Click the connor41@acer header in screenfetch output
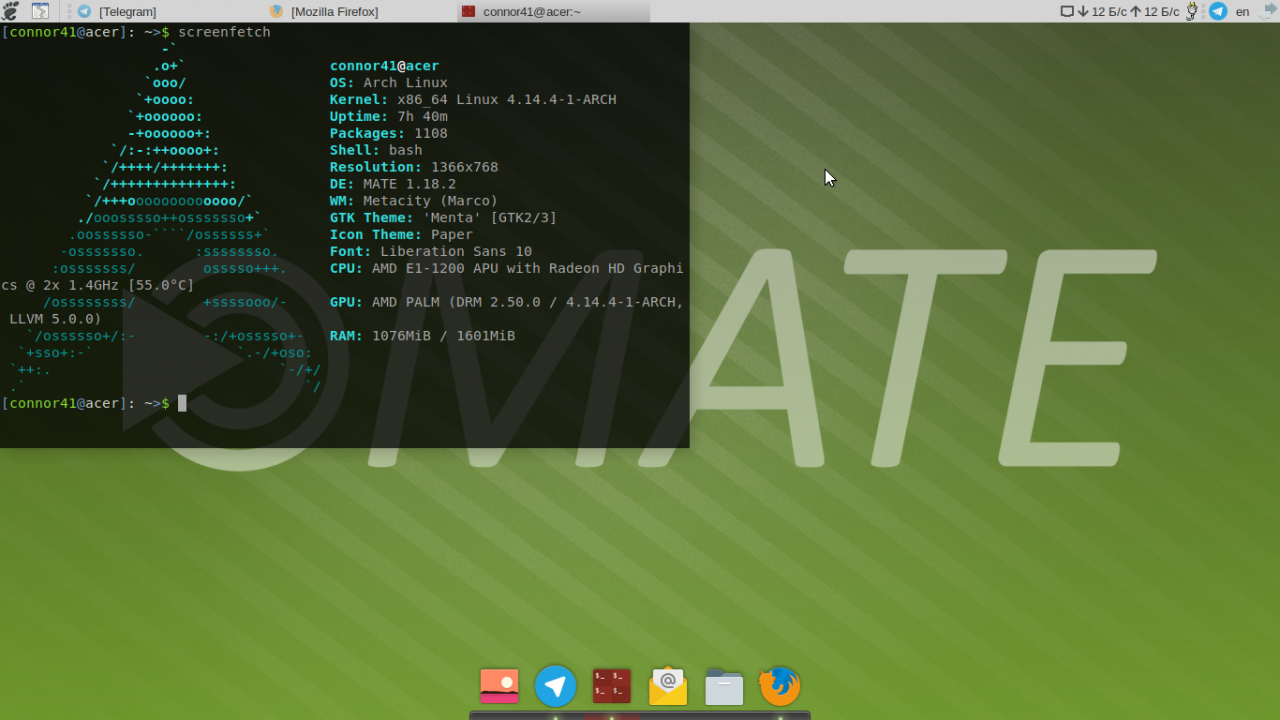 pyautogui.click(x=385, y=66)
